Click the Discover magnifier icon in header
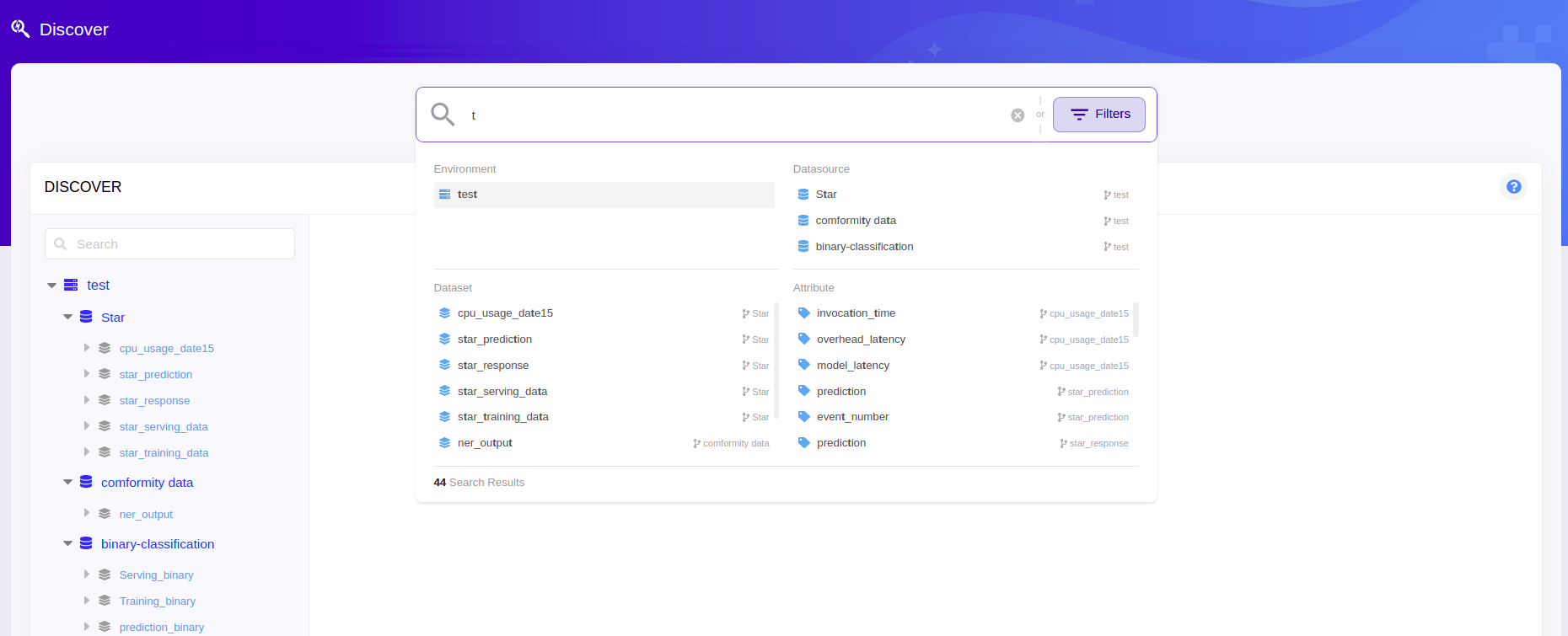This screenshot has height=636, width=1568. [x=20, y=29]
